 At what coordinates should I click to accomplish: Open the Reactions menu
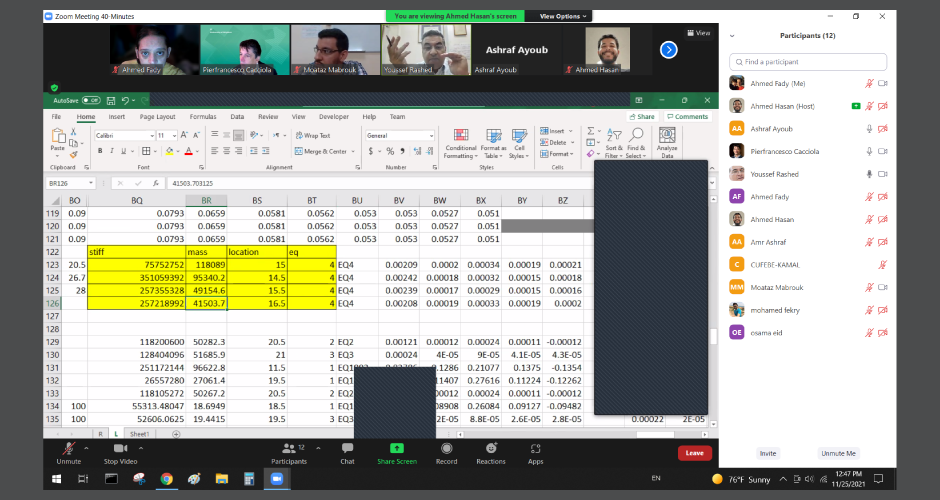pyautogui.click(x=491, y=450)
